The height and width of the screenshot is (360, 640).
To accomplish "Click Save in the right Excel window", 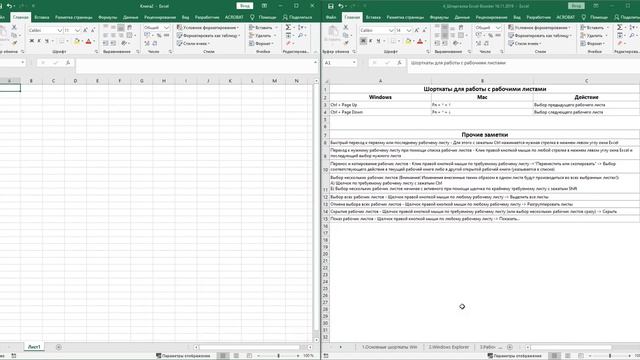I will click(x=331, y=6).
